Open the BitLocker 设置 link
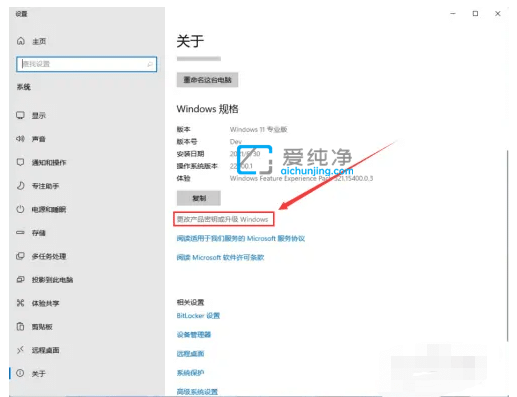Viewport: 517px width, 397px height. click(198, 315)
